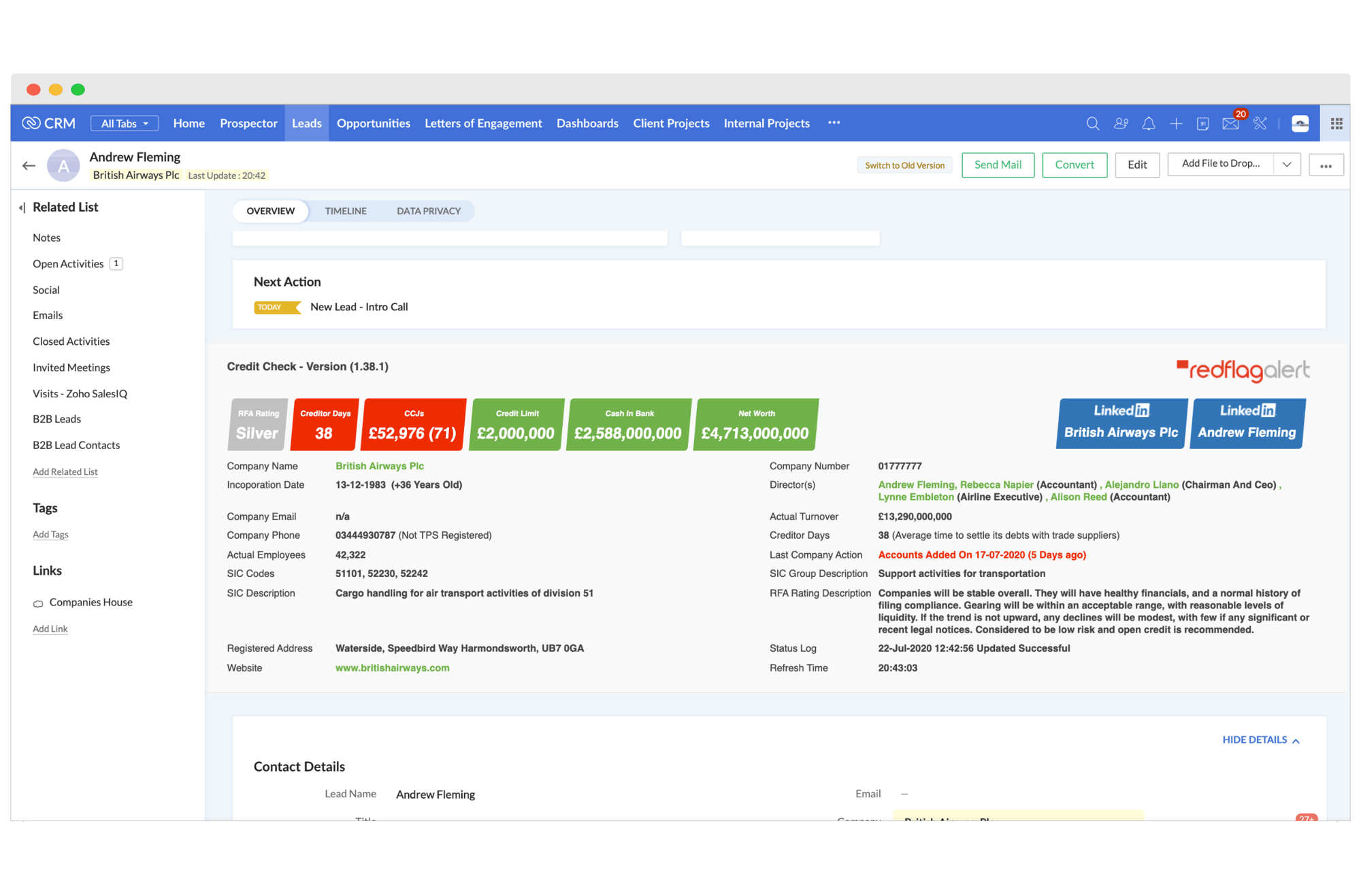Select the Leads tab

point(307,123)
